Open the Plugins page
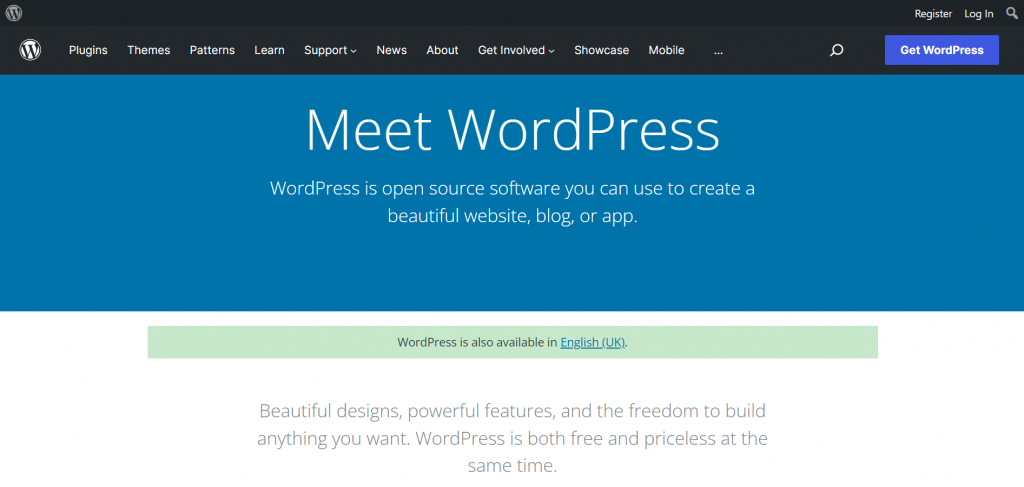The height and width of the screenshot is (487, 1024). pos(88,50)
